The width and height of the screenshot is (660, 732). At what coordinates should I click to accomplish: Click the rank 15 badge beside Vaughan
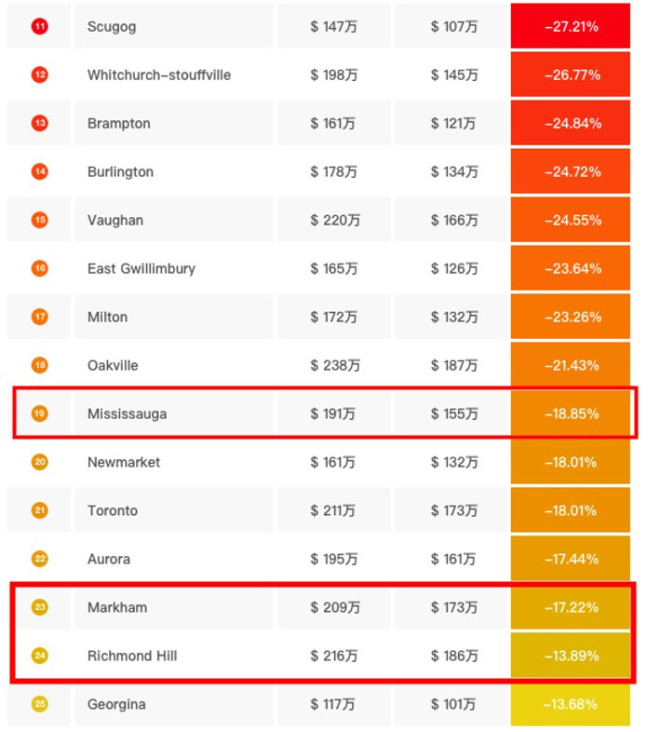(40, 220)
